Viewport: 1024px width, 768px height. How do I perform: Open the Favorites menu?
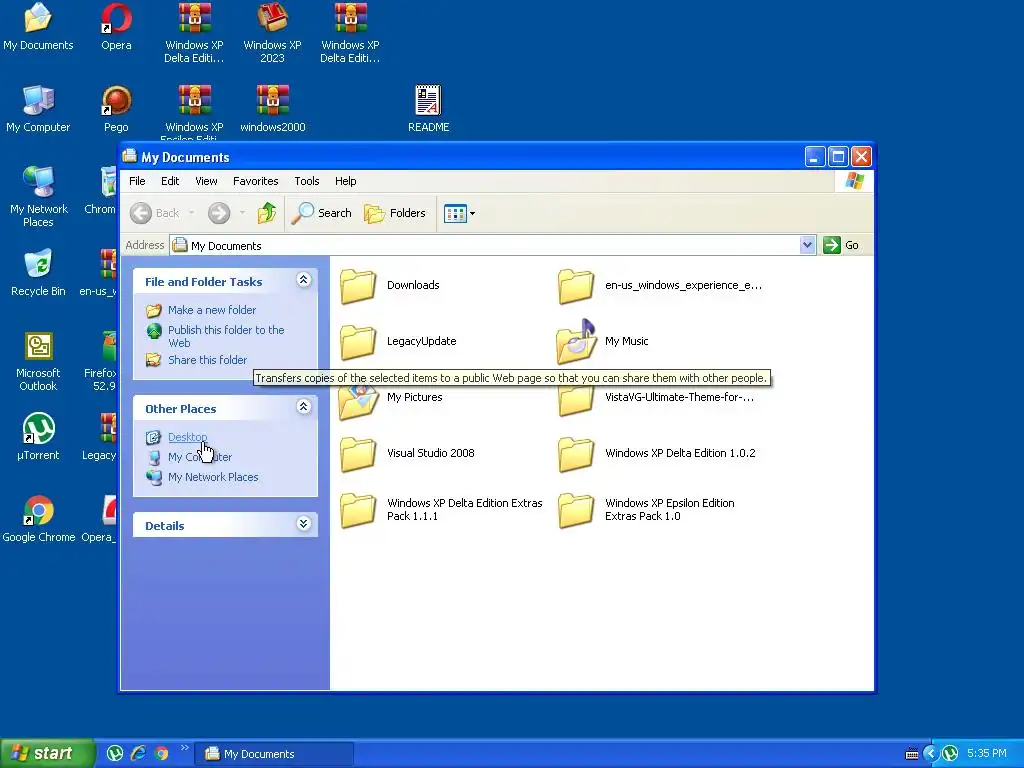pos(255,181)
